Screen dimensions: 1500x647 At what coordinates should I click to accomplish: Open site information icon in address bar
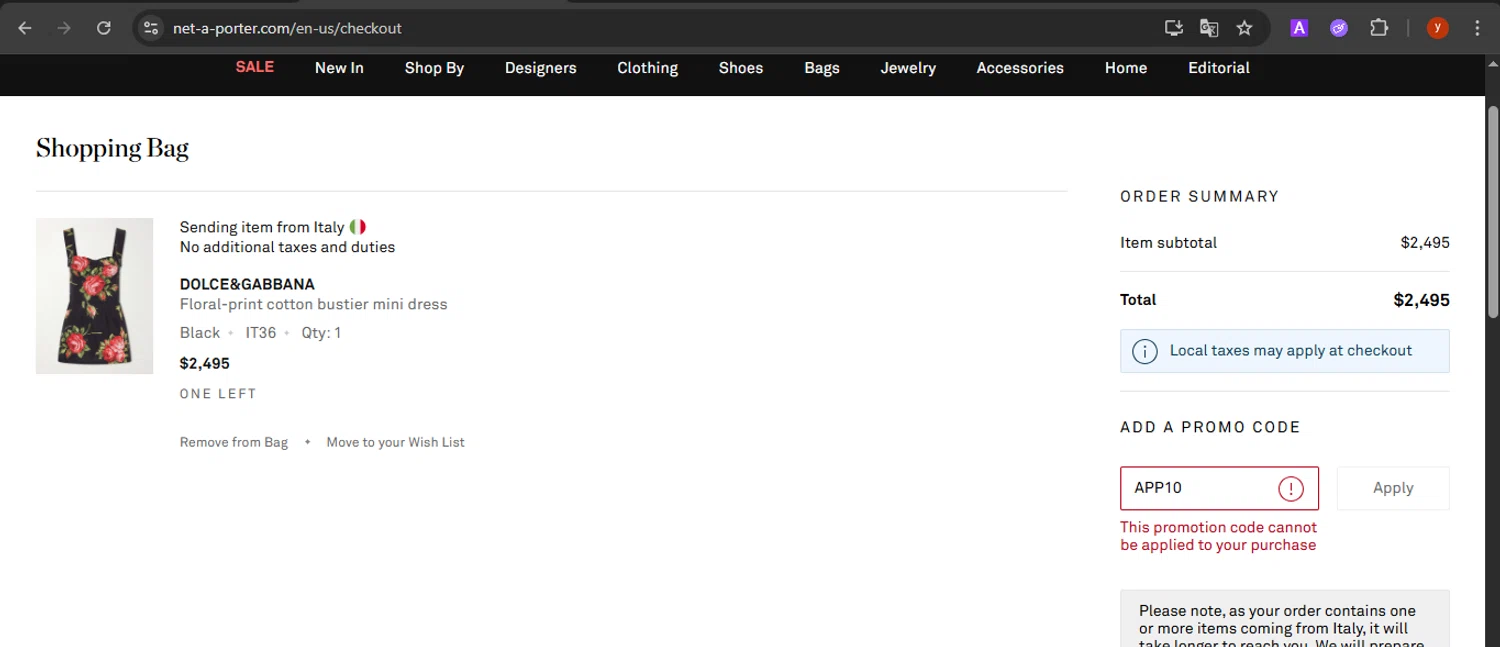click(151, 28)
